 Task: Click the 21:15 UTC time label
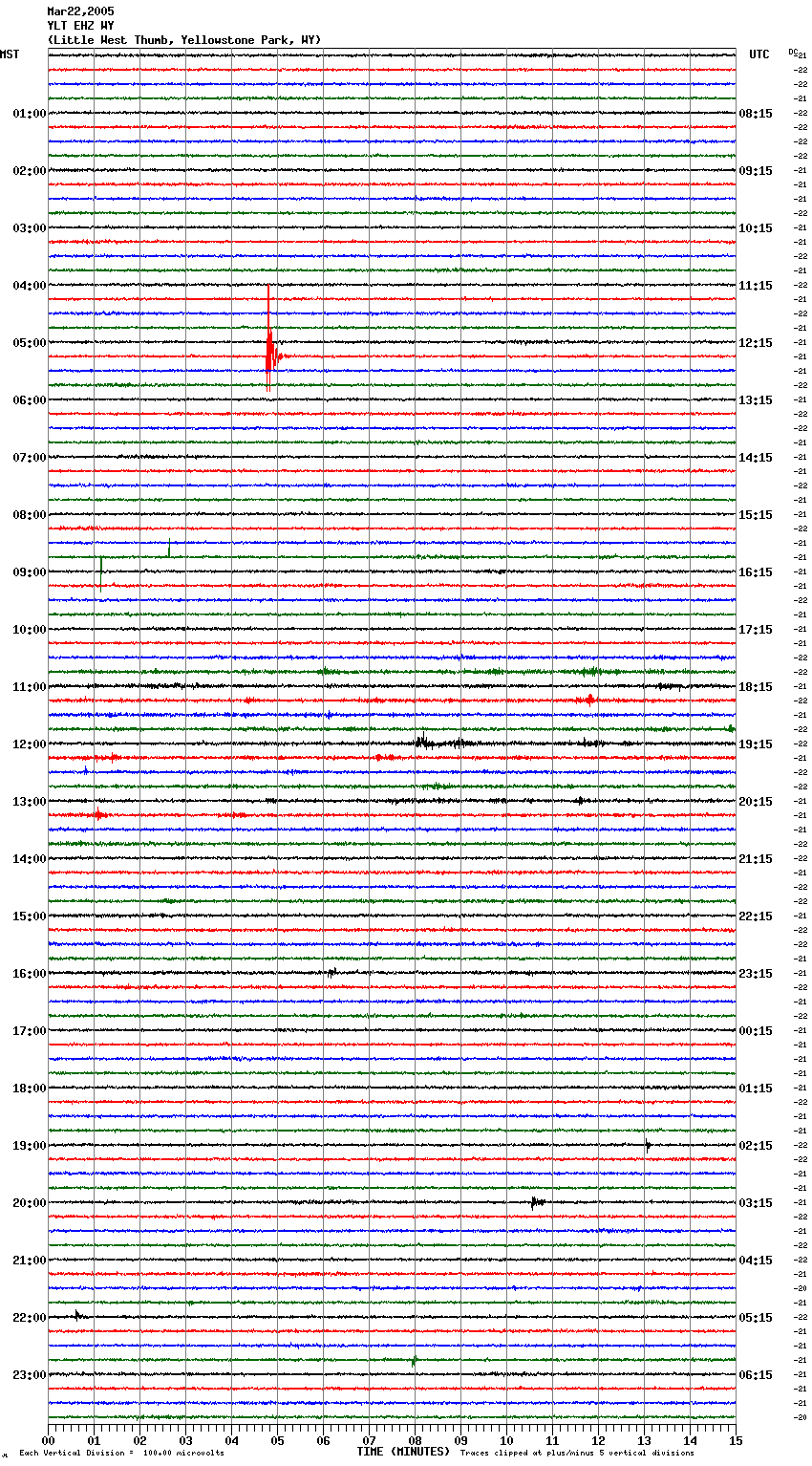756,859
